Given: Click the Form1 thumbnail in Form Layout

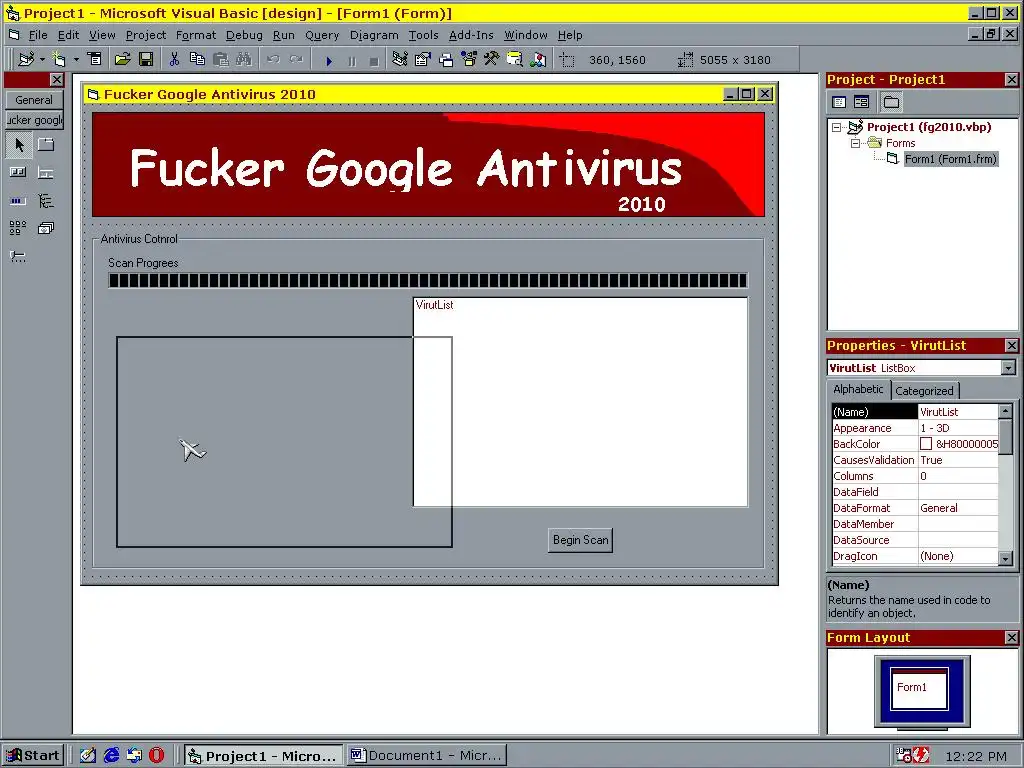Looking at the screenshot, I should pyautogui.click(x=919, y=689).
